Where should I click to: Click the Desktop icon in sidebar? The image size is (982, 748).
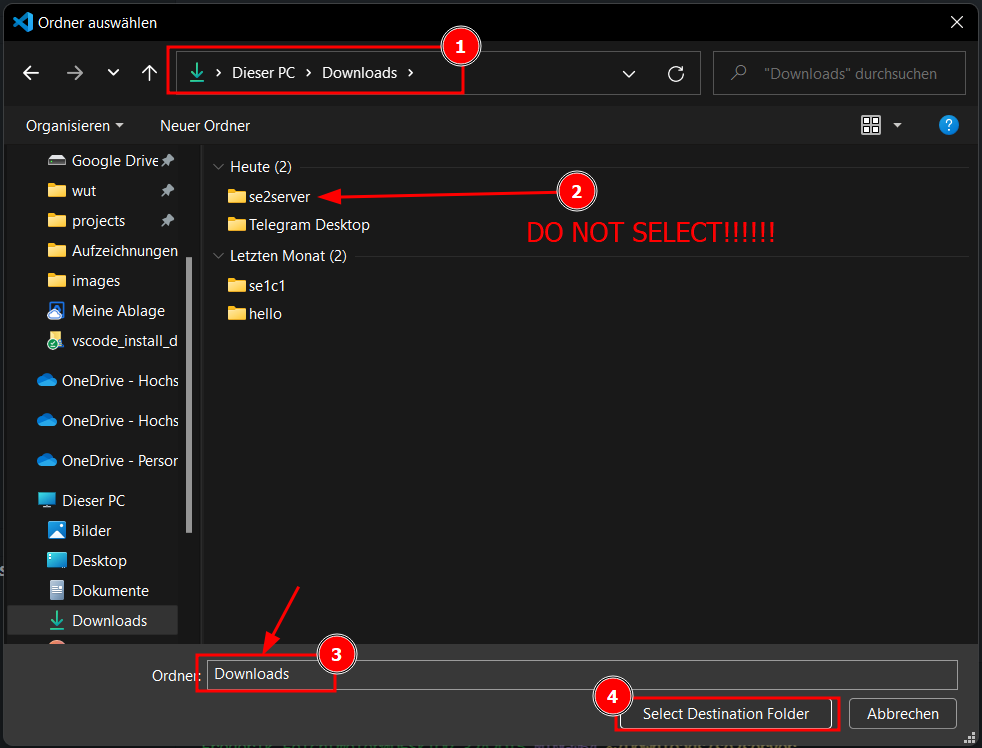coord(56,560)
